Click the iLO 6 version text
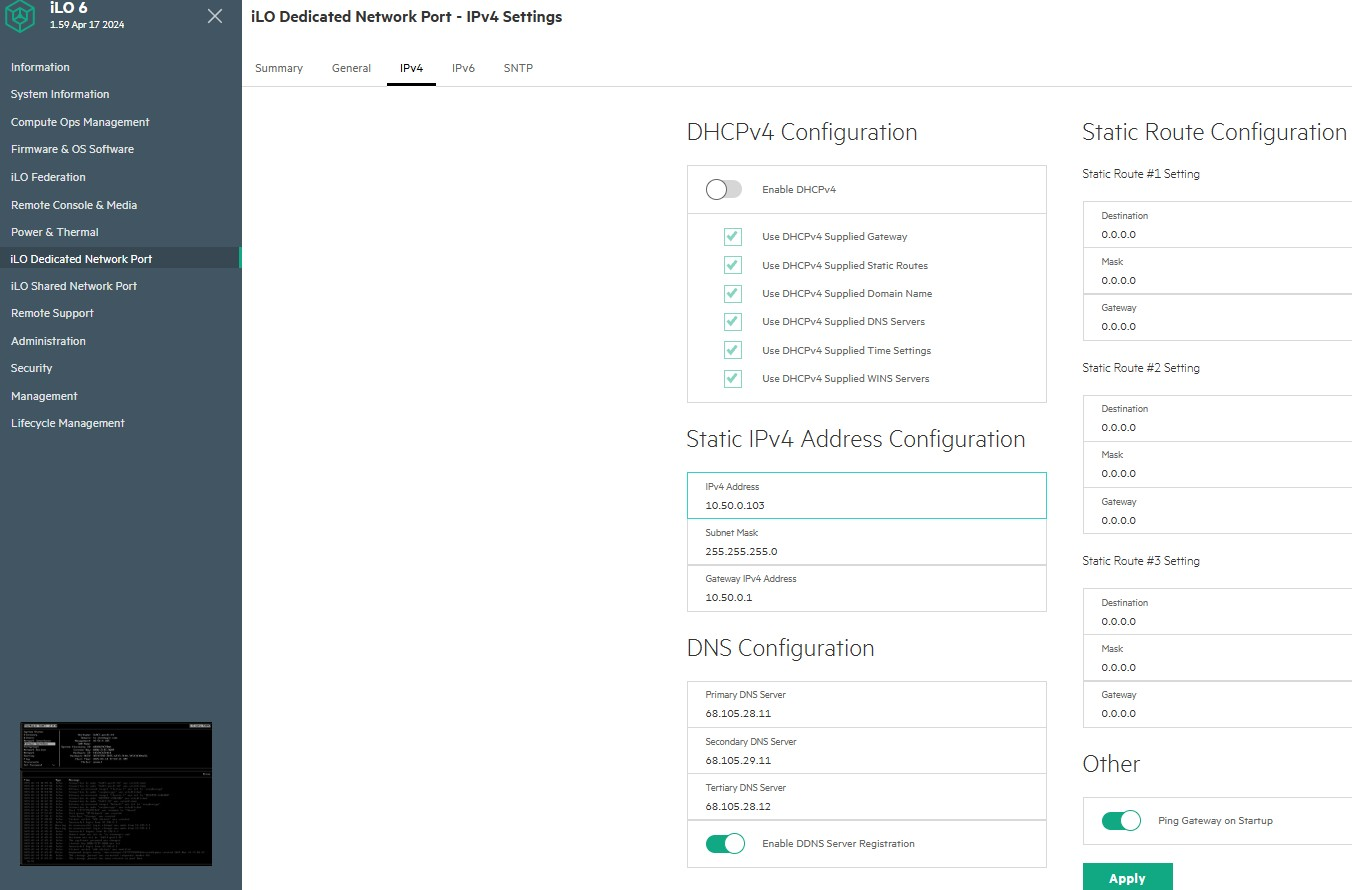Viewport: 1352px width, 890px height. tap(87, 24)
